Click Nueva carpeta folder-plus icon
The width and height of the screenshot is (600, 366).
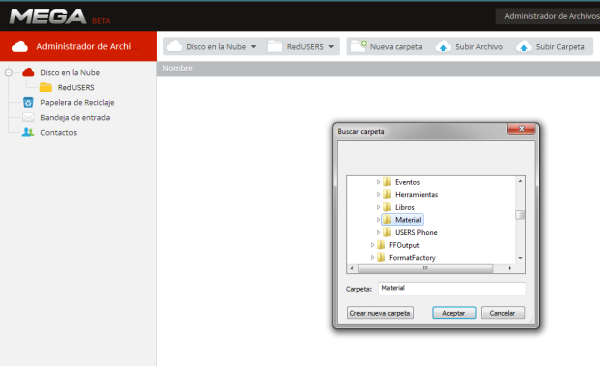(x=359, y=46)
